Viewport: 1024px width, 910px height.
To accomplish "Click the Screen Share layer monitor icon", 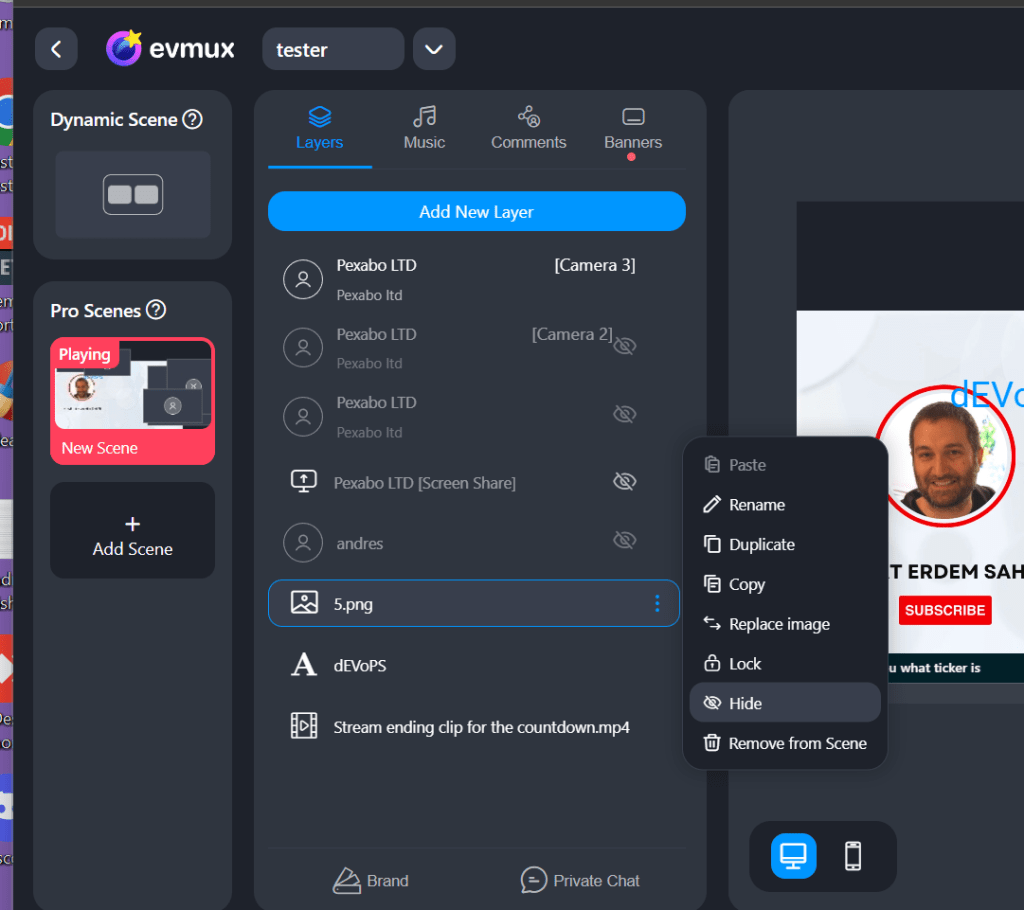I will coord(304,481).
